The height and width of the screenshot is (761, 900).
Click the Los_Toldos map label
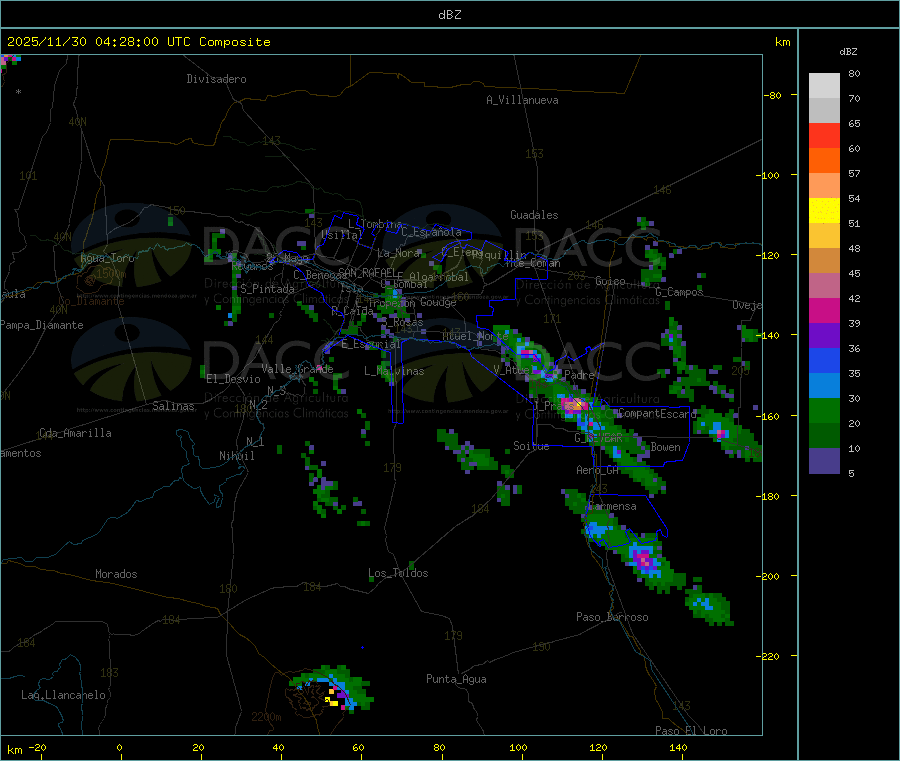point(398,573)
